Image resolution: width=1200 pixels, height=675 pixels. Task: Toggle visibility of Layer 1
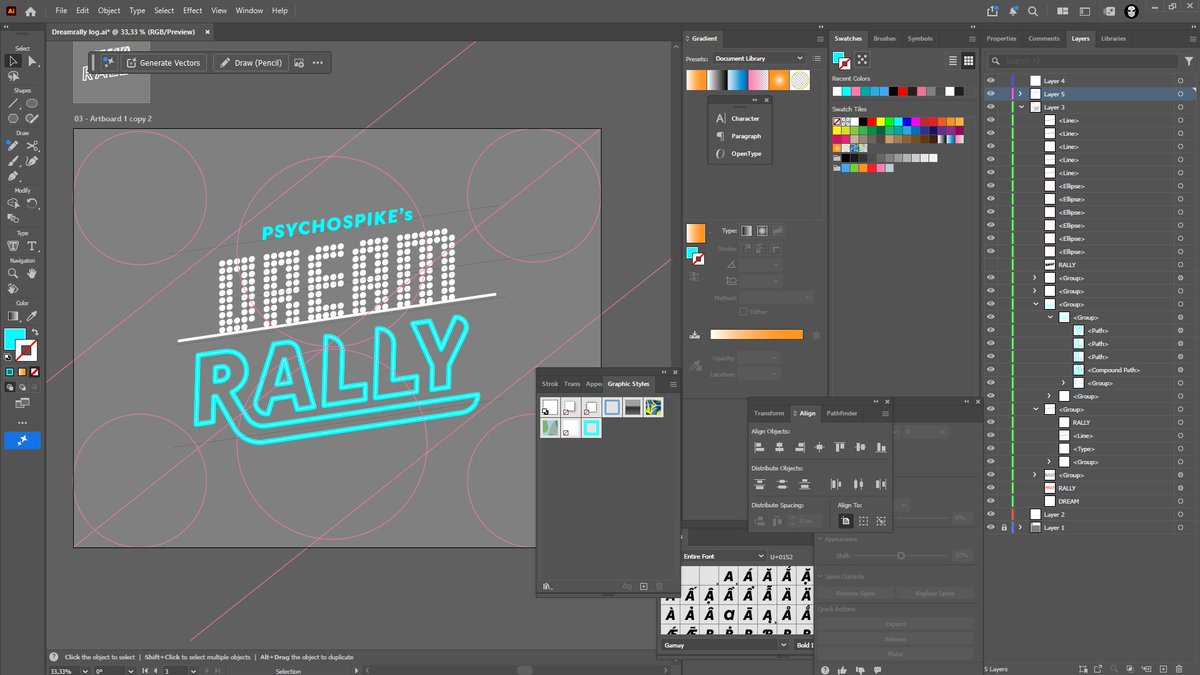990,528
